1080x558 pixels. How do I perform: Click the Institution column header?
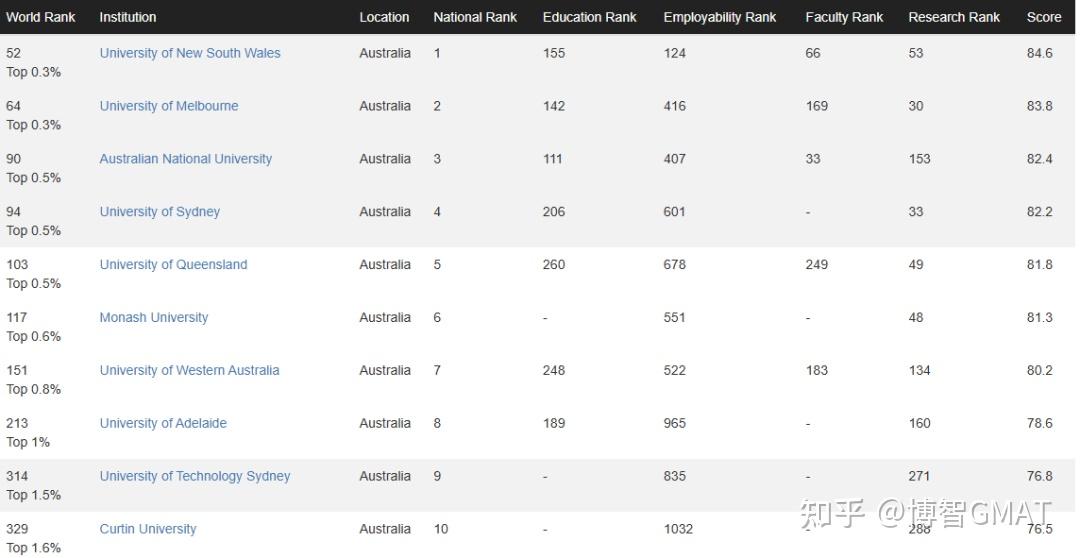click(x=128, y=17)
